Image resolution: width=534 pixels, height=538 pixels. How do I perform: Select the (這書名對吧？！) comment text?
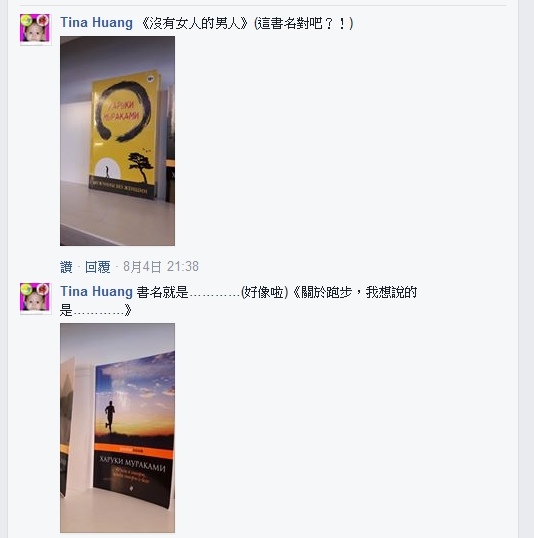[303, 23]
